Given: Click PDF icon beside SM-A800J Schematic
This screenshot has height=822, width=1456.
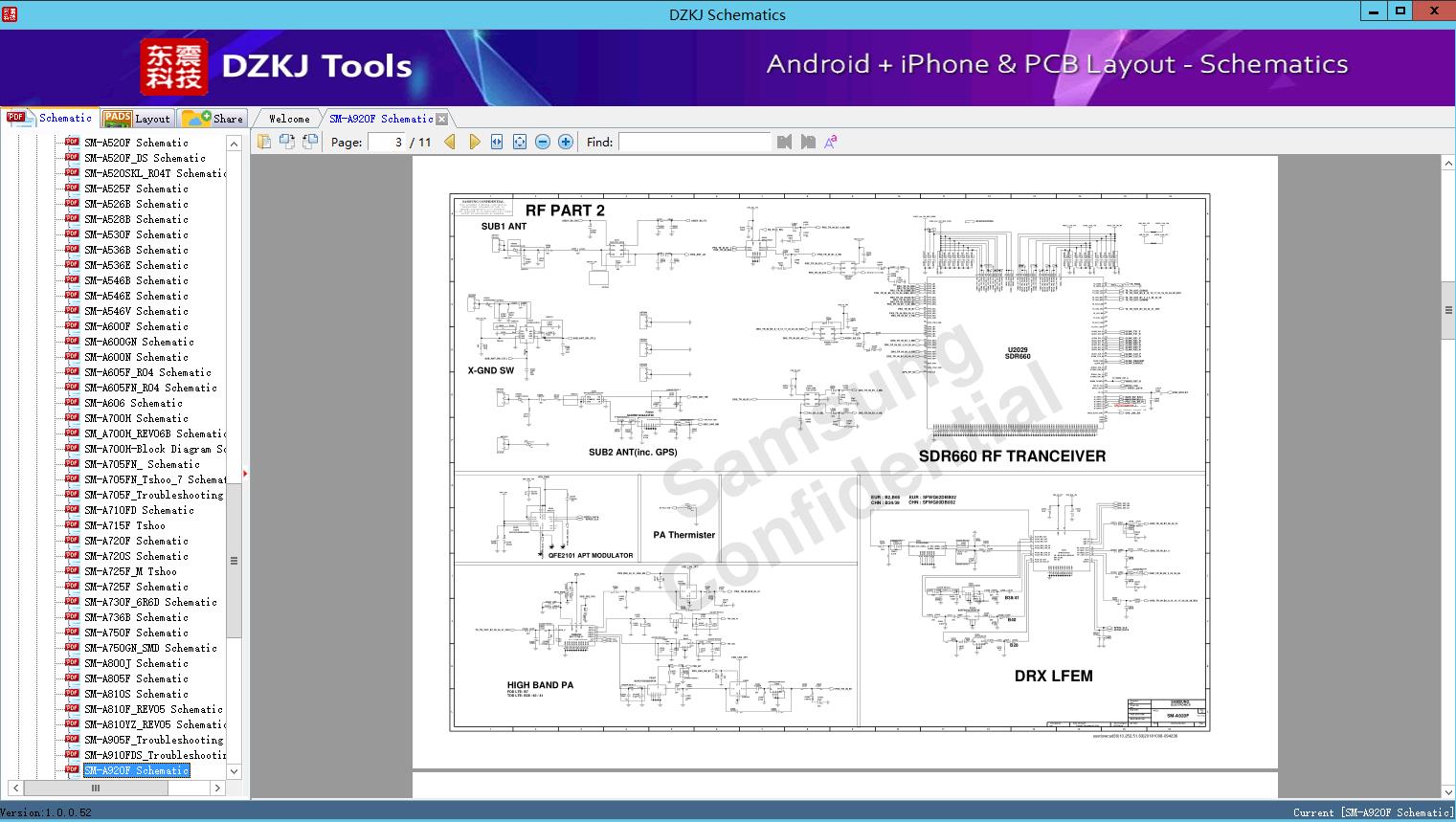Looking at the screenshot, I should [72, 663].
